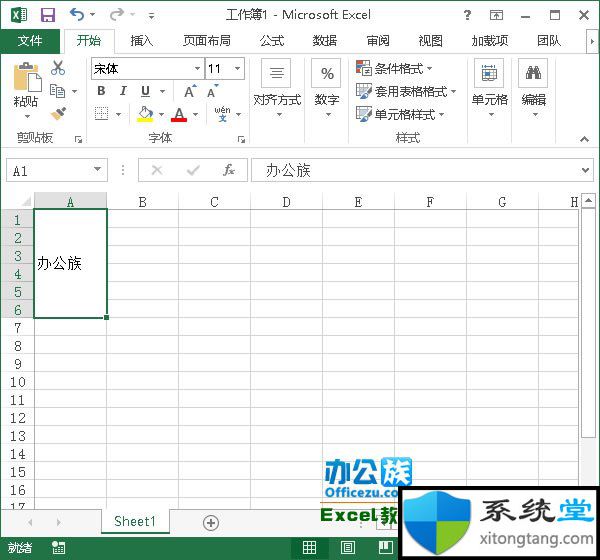Copy selection with copy icon
600x560 pixels.
click(x=57, y=91)
